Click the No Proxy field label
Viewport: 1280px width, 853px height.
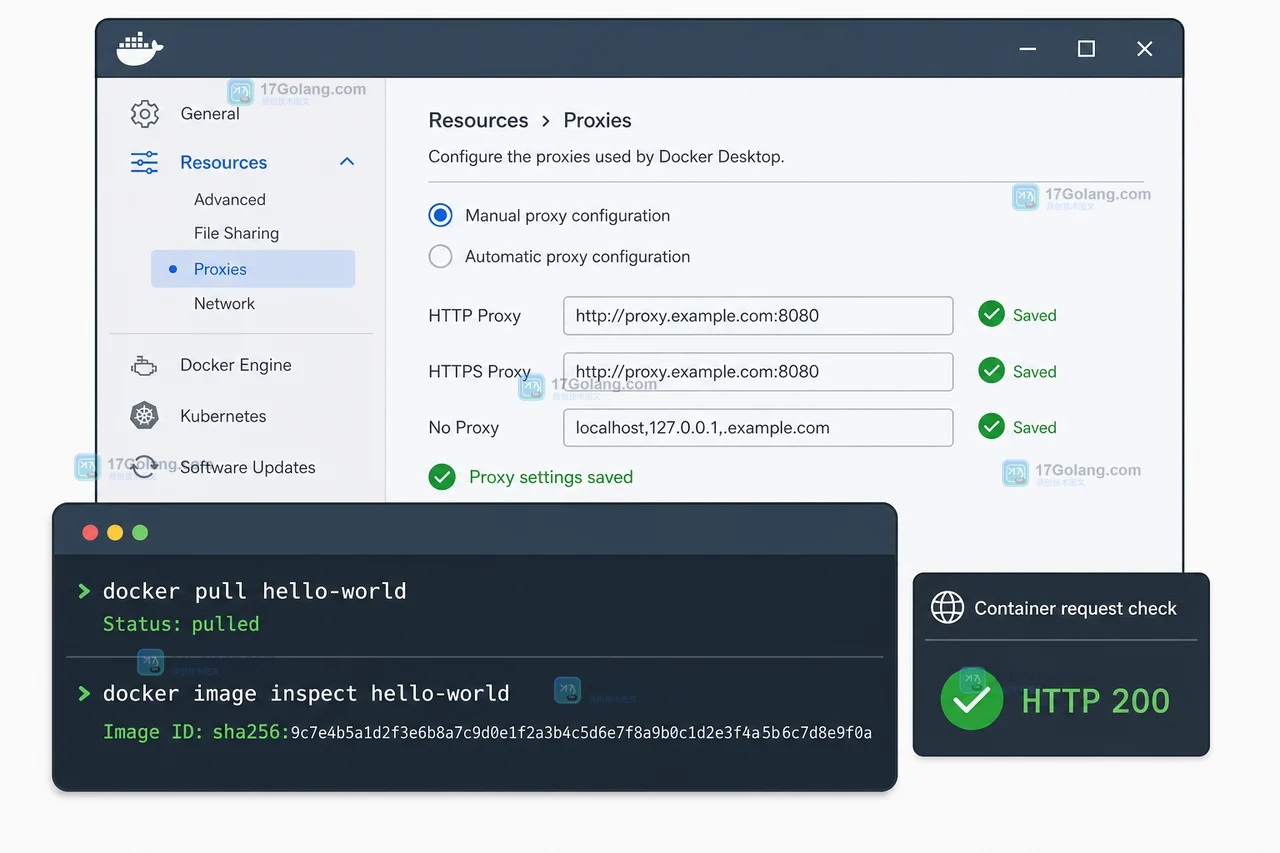coord(464,427)
